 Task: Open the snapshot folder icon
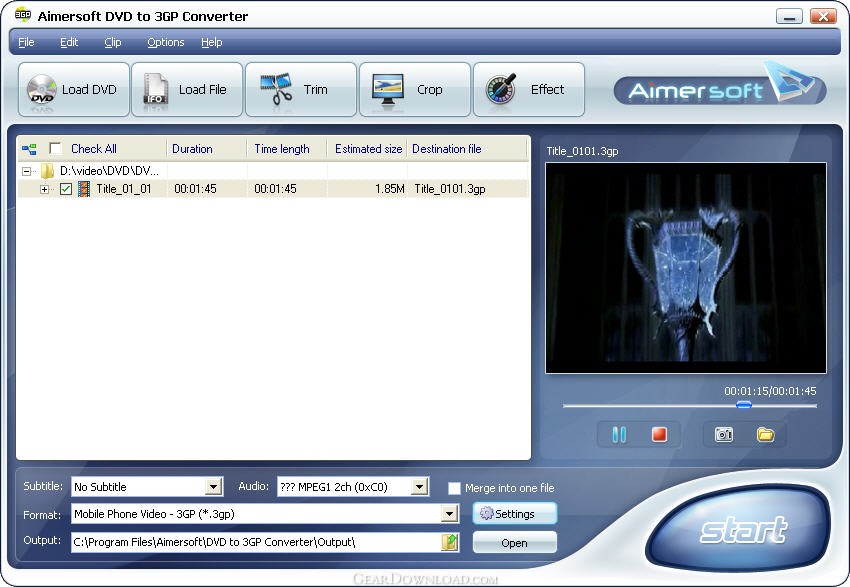765,434
